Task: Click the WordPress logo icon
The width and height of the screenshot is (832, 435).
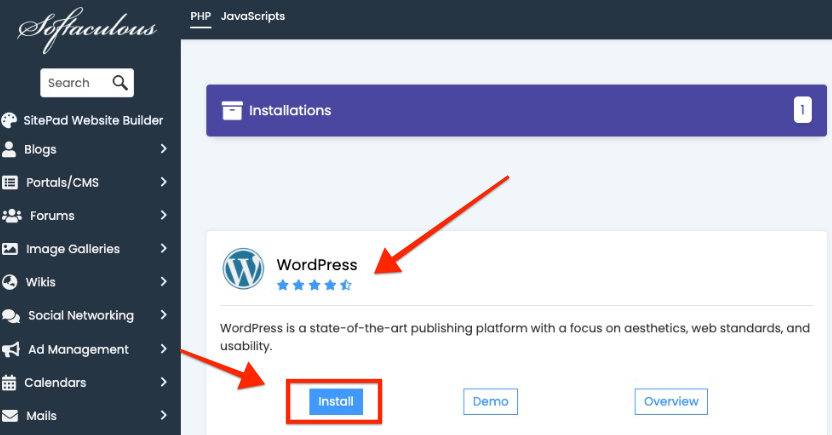Action: click(x=243, y=268)
